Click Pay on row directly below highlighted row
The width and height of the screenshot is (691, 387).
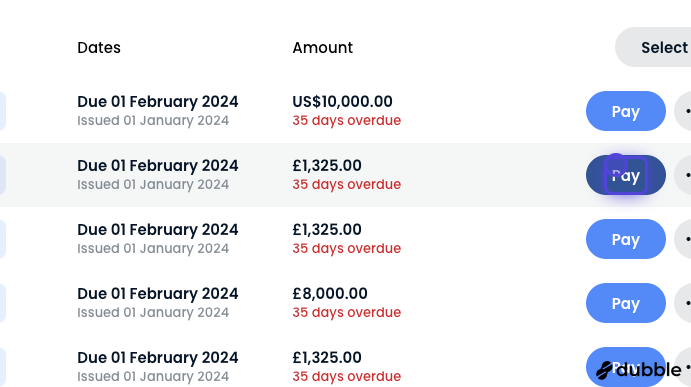pyautogui.click(x=625, y=239)
